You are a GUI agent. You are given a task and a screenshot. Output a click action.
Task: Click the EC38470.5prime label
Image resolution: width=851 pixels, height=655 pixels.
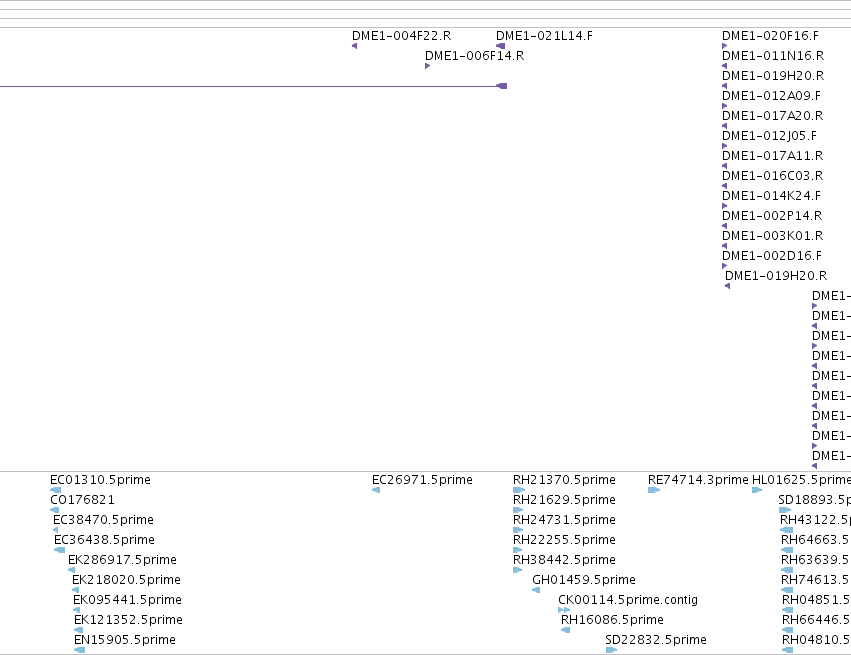click(x=103, y=520)
